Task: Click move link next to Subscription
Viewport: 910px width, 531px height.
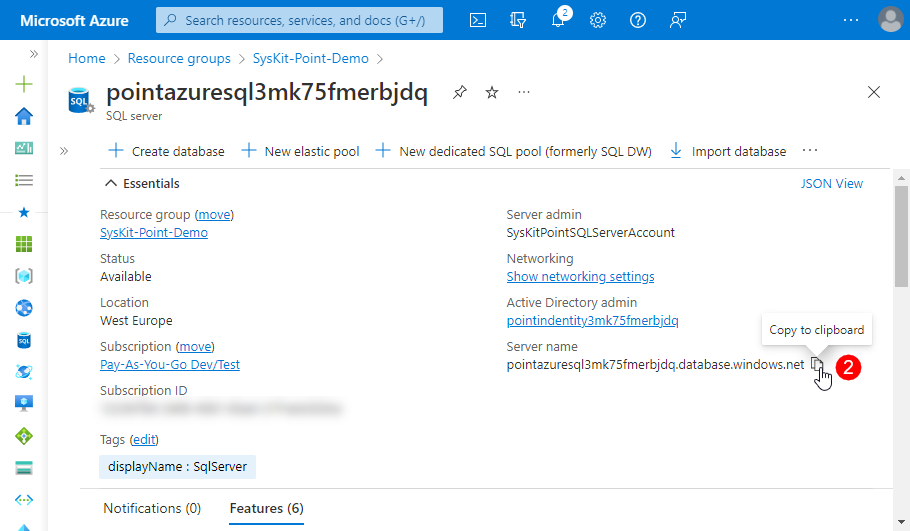Action: point(195,346)
